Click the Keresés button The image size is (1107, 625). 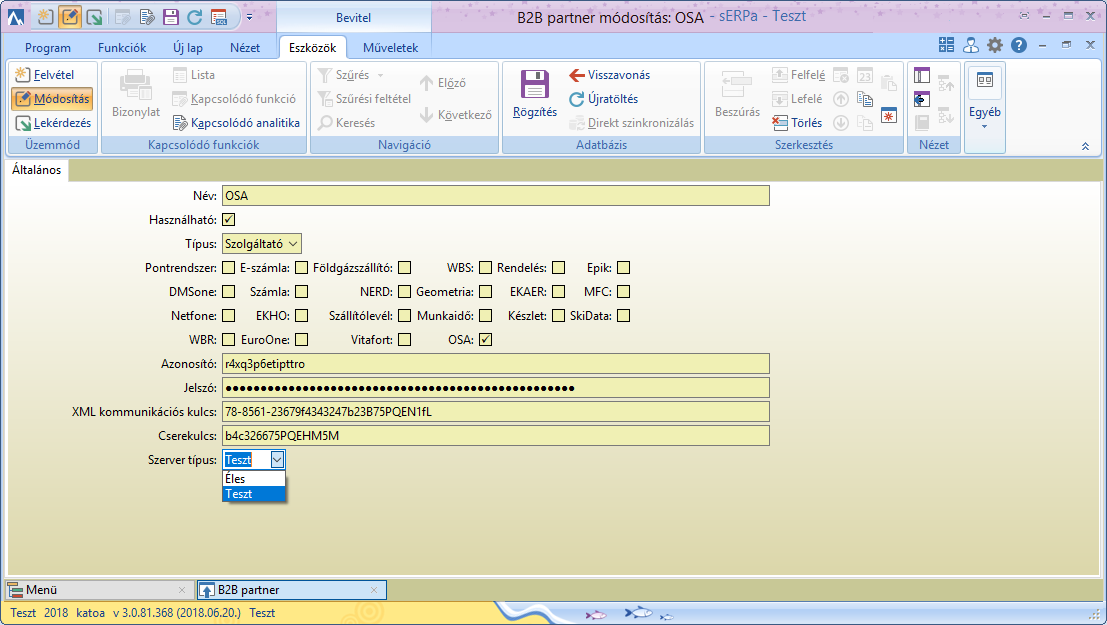point(347,123)
